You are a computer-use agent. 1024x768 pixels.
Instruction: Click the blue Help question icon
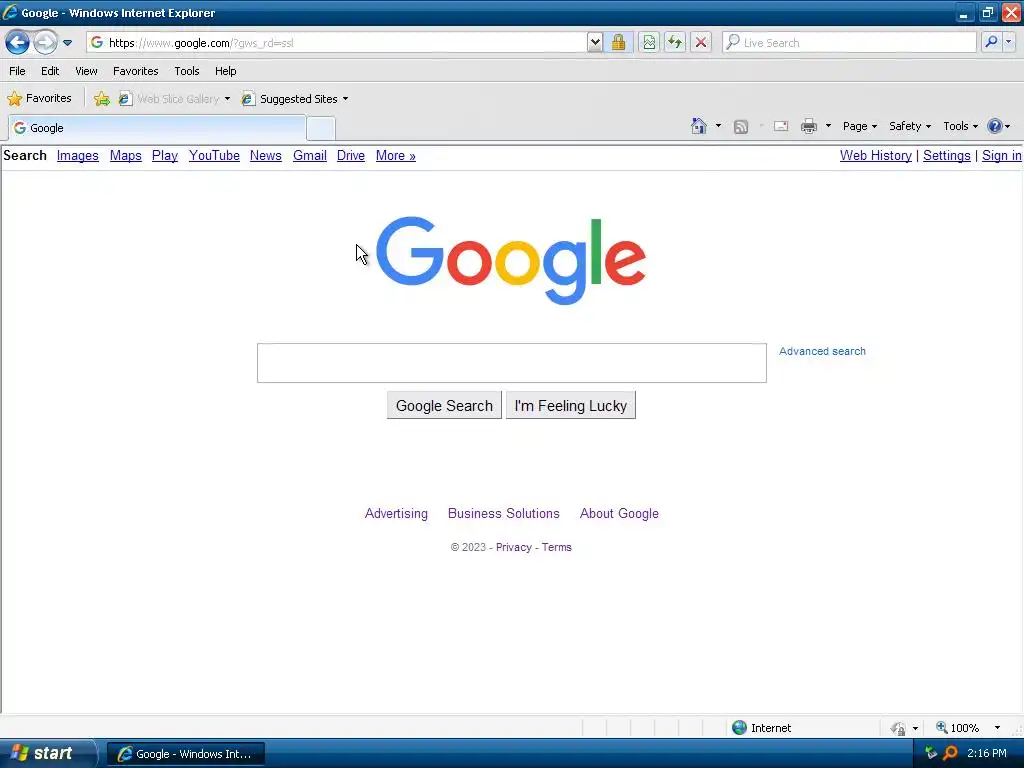(995, 126)
